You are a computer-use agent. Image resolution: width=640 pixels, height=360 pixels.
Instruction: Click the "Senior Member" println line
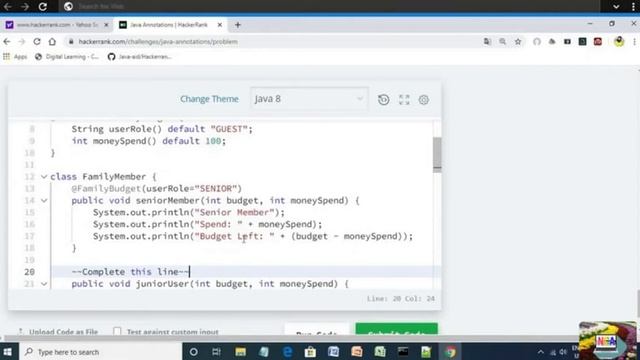189,212
